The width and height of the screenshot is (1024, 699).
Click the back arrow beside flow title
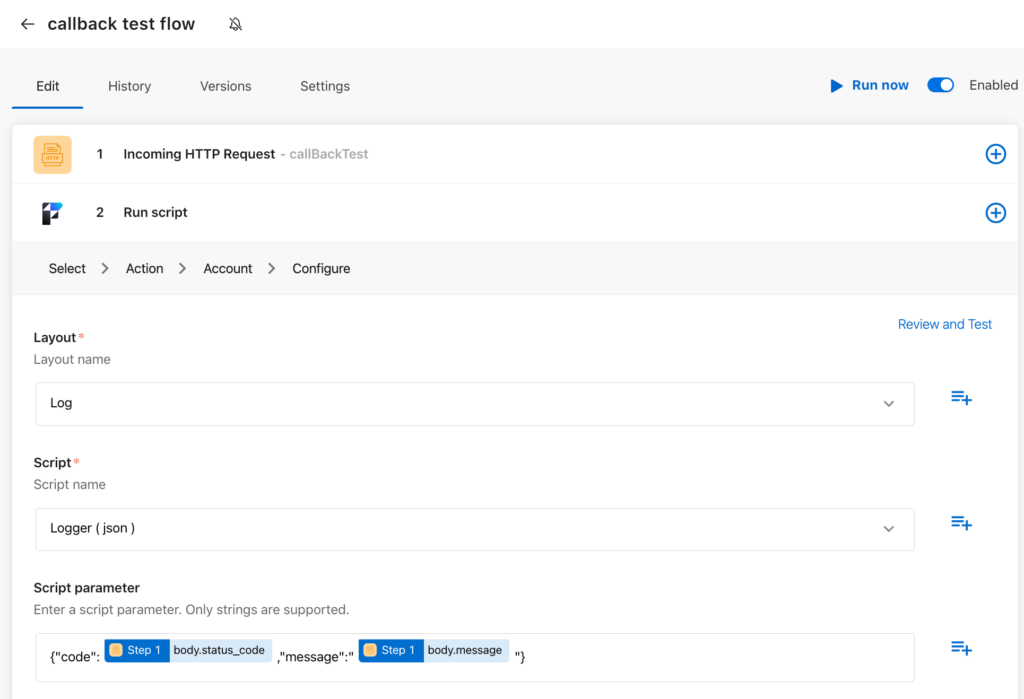[x=27, y=24]
